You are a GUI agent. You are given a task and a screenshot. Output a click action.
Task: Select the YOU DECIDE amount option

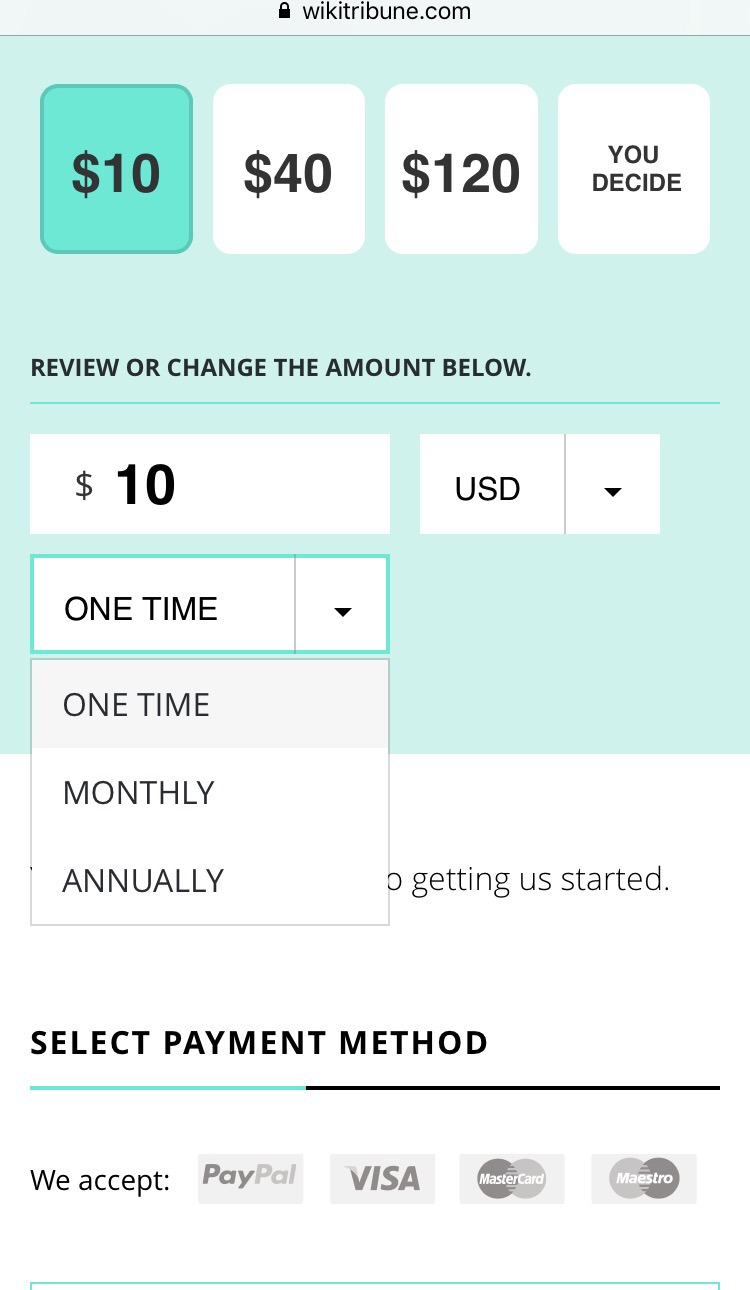pos(634,169)
